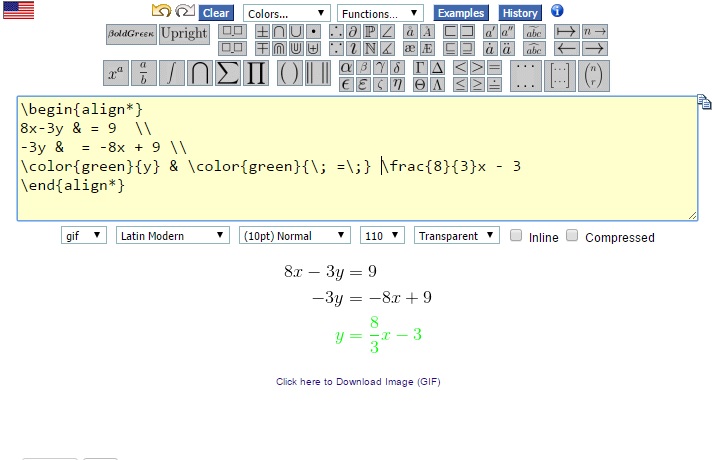Insert a fraction a over b
This screenshot has height=460, width=712.
click(143, 73)
